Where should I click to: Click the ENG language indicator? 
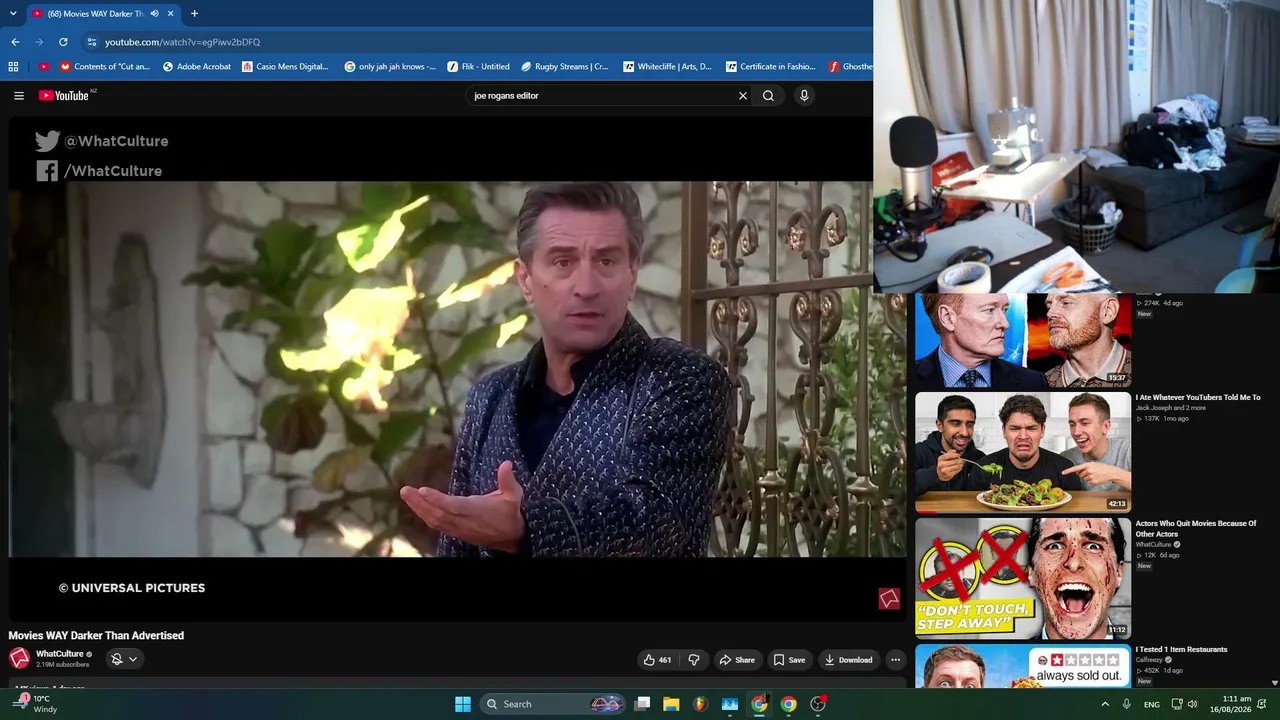click(x=1152, y=705)
